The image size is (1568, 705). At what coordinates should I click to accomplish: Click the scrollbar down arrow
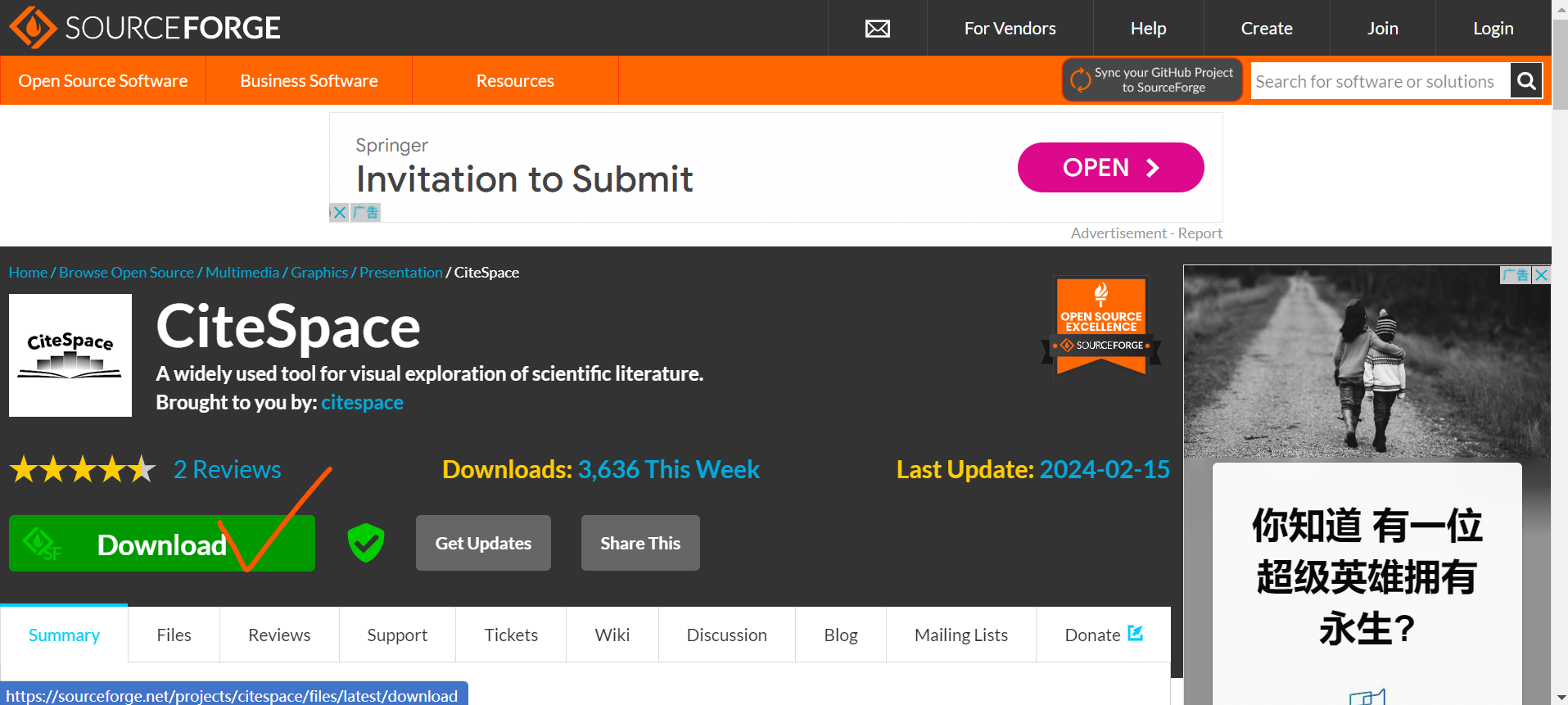pyautogui.click(x=1560, y=697)
